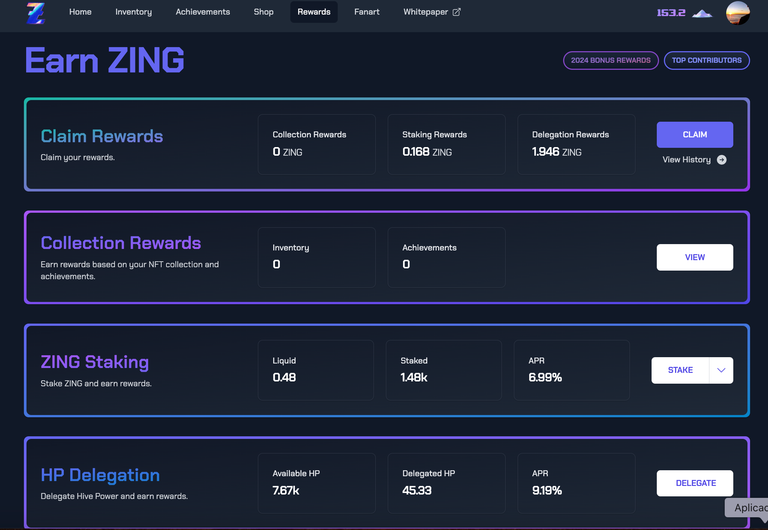Click the Inventory 0 stat card
This screenshot has height=530, width=768.
(317, 257)
